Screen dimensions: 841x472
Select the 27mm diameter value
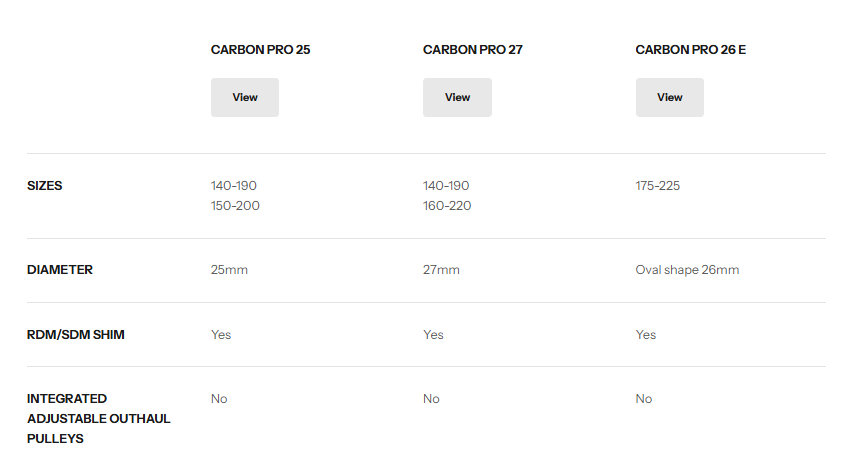pyautogui.click(x=441, y=270)
